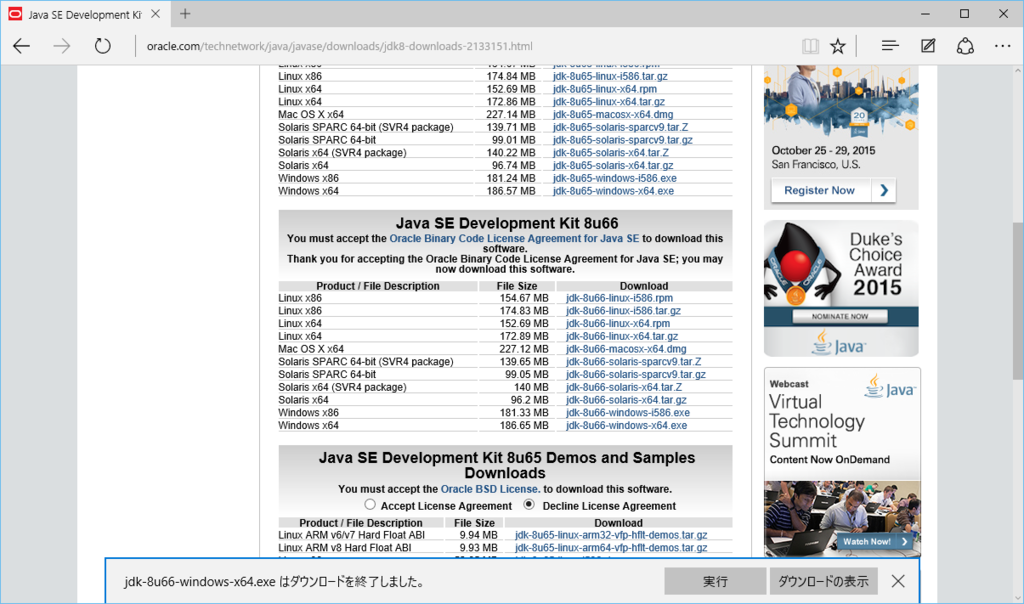Make a web note icon
Viewport: 1024px width, 604px height.
pos(928,46)
